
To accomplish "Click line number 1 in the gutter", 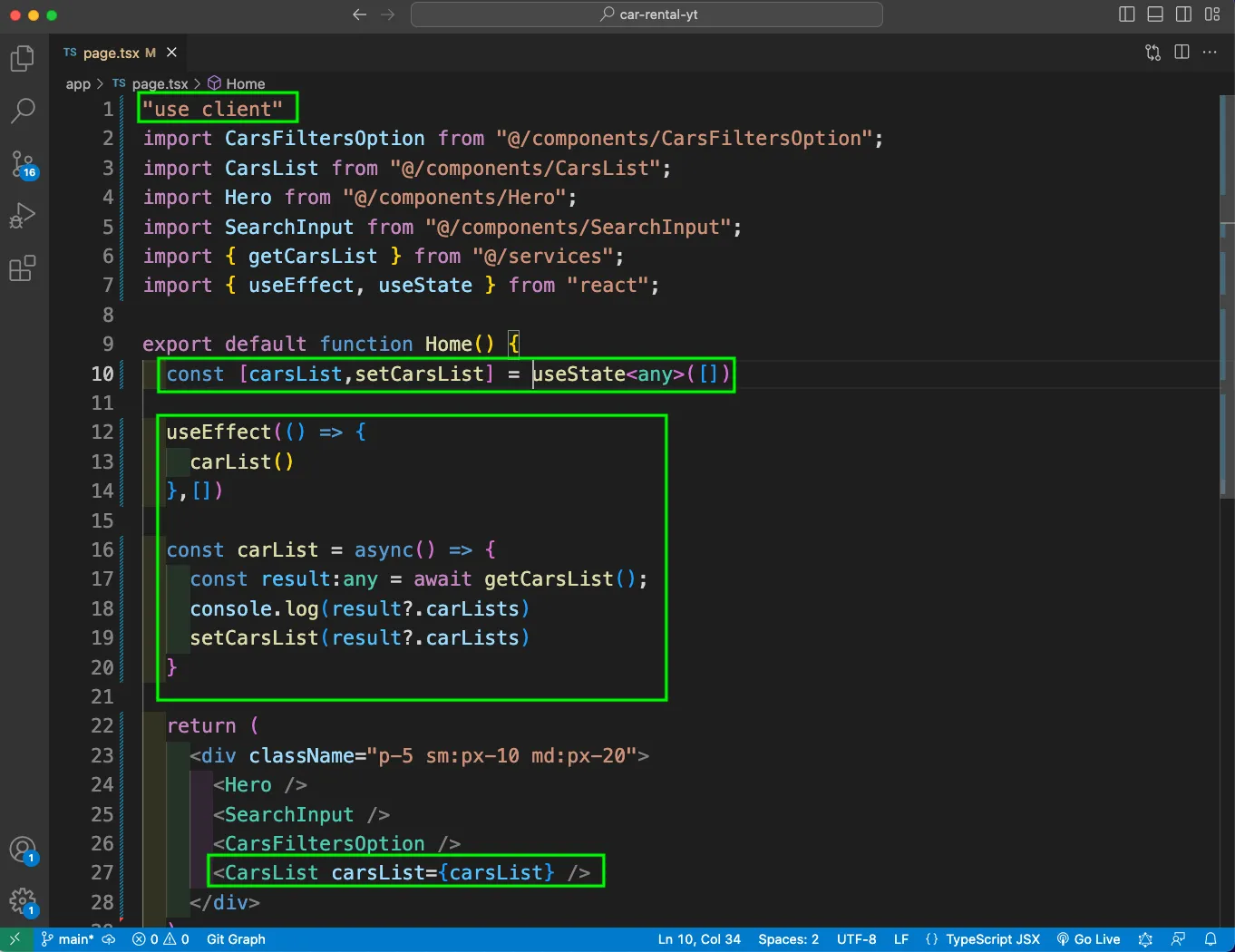I will coord(108,110).
